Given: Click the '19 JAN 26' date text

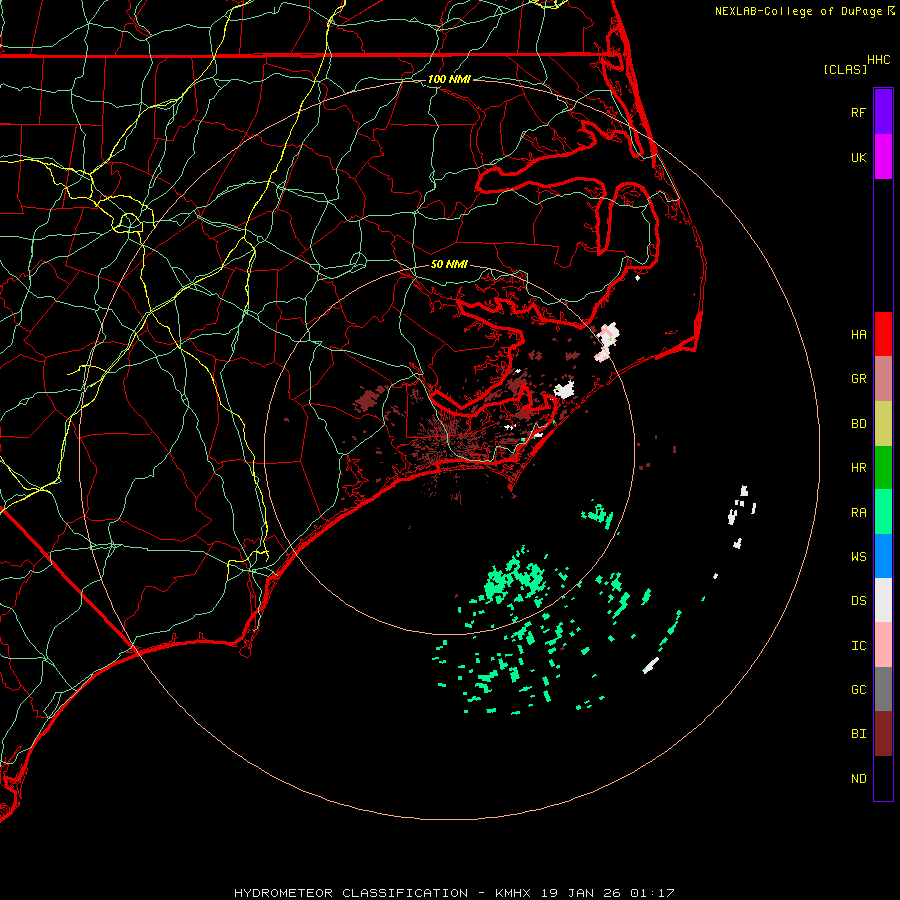Looking at the screenshot, I should click(x=581, y=893).
